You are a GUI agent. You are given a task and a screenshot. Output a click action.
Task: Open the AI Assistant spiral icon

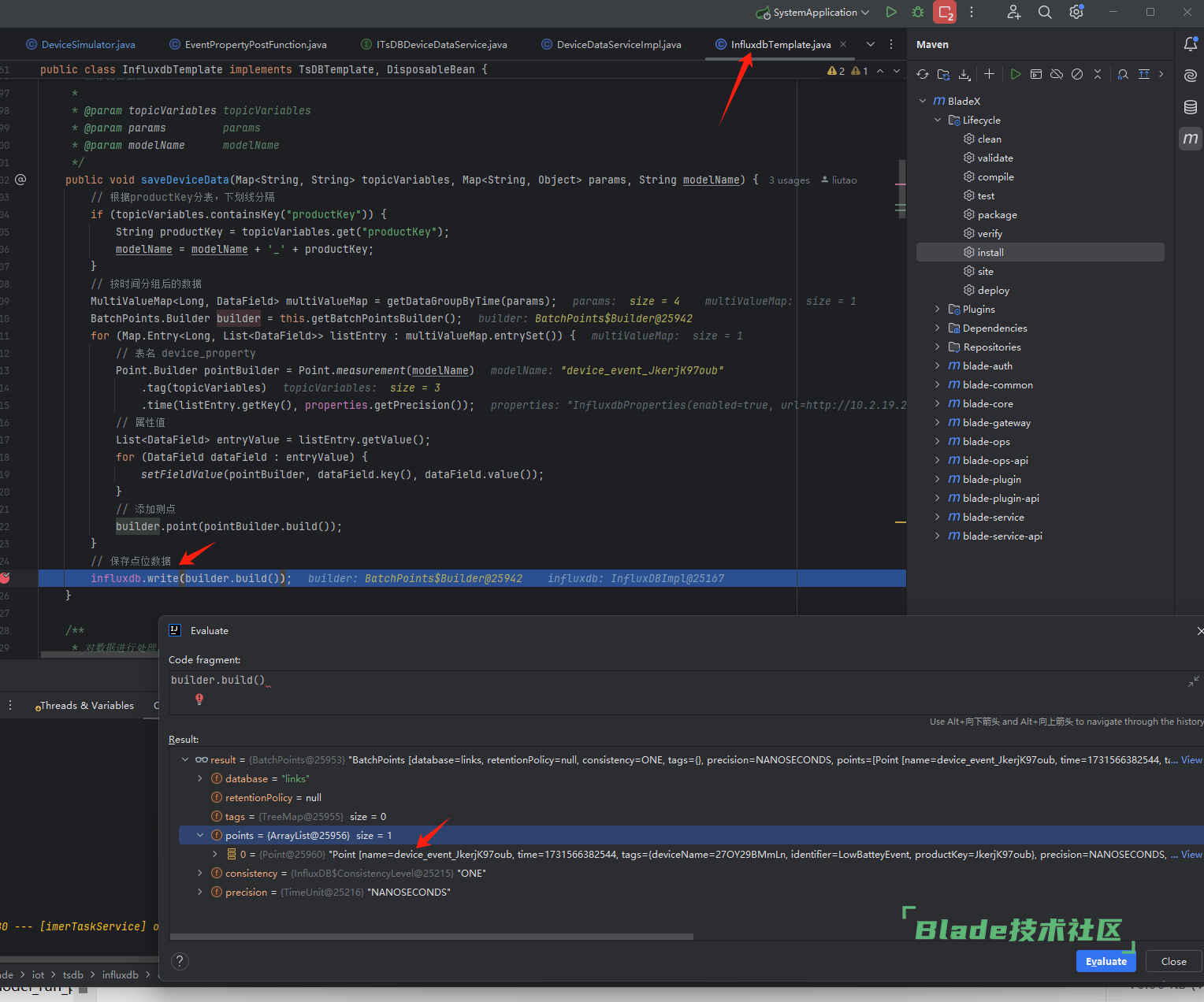point(1191,76)
